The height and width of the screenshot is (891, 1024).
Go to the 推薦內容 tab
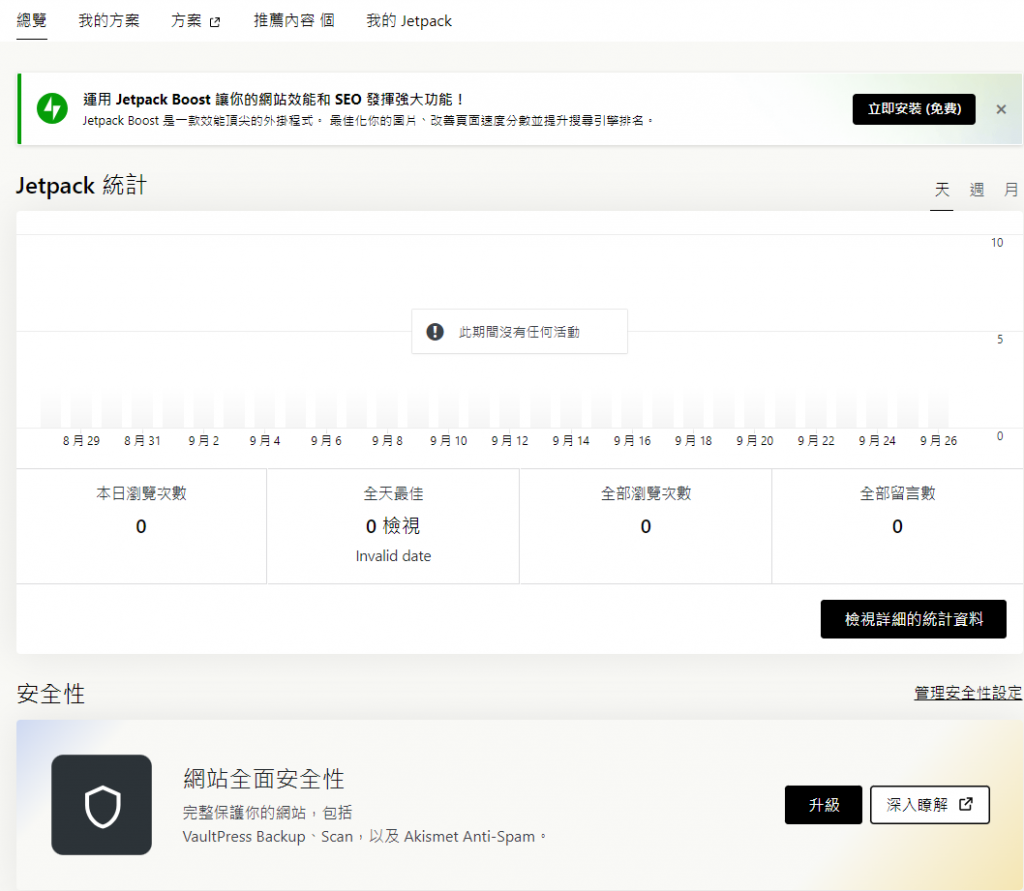coord(294,20)
